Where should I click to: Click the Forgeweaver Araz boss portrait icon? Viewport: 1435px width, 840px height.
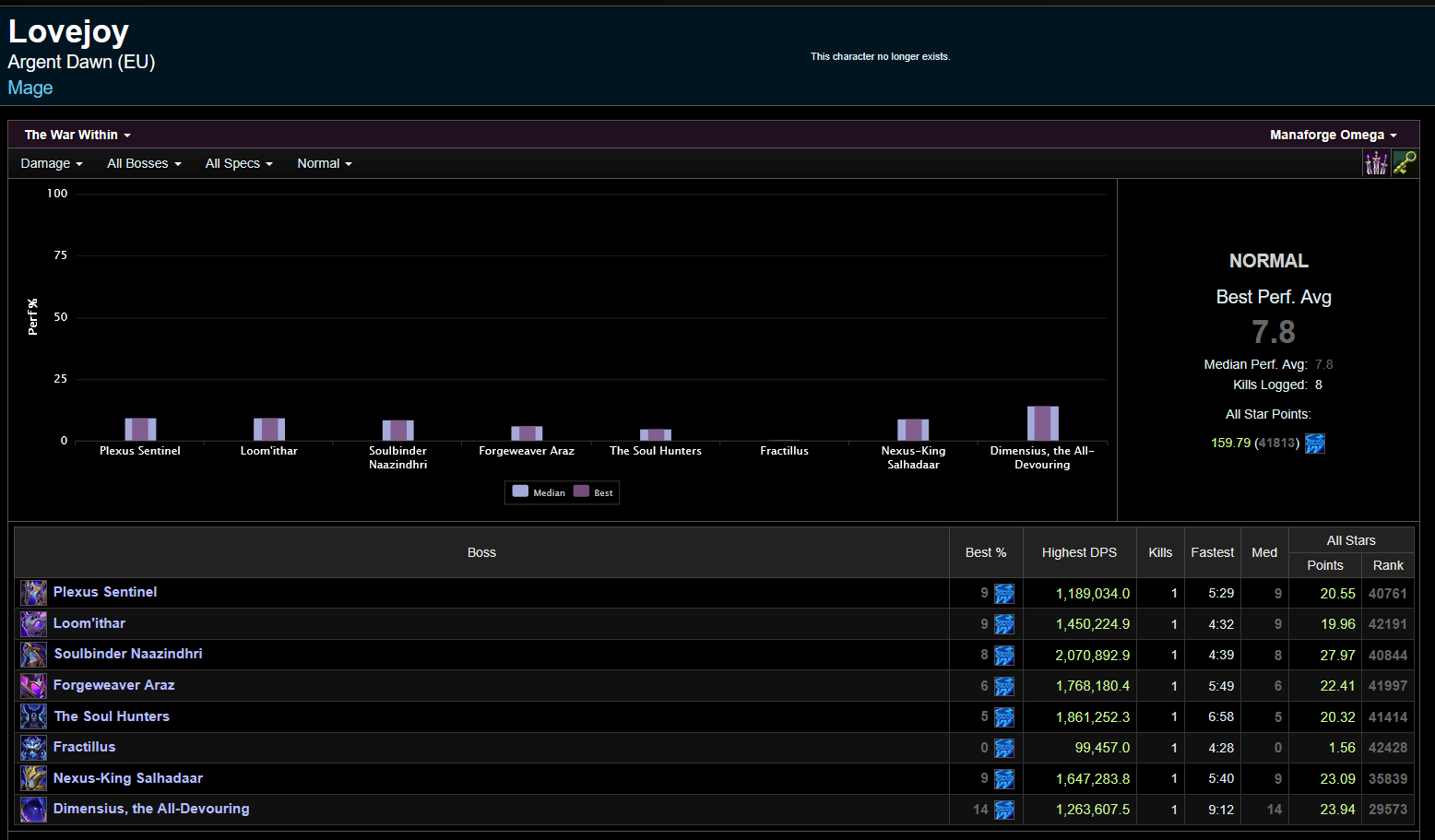point(34,686)
